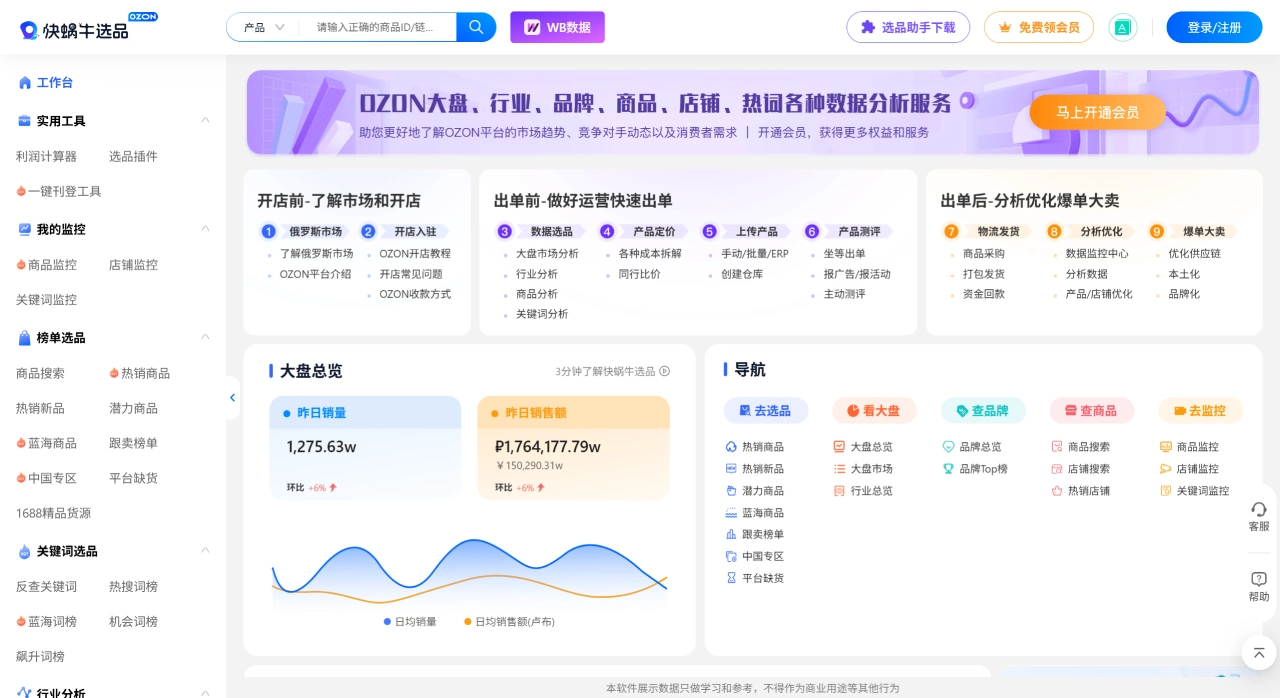Image resolution: width=1280 pixels, height=698 pixels.
Task: Click 免费领会员 button
Action: point(1039,27)
